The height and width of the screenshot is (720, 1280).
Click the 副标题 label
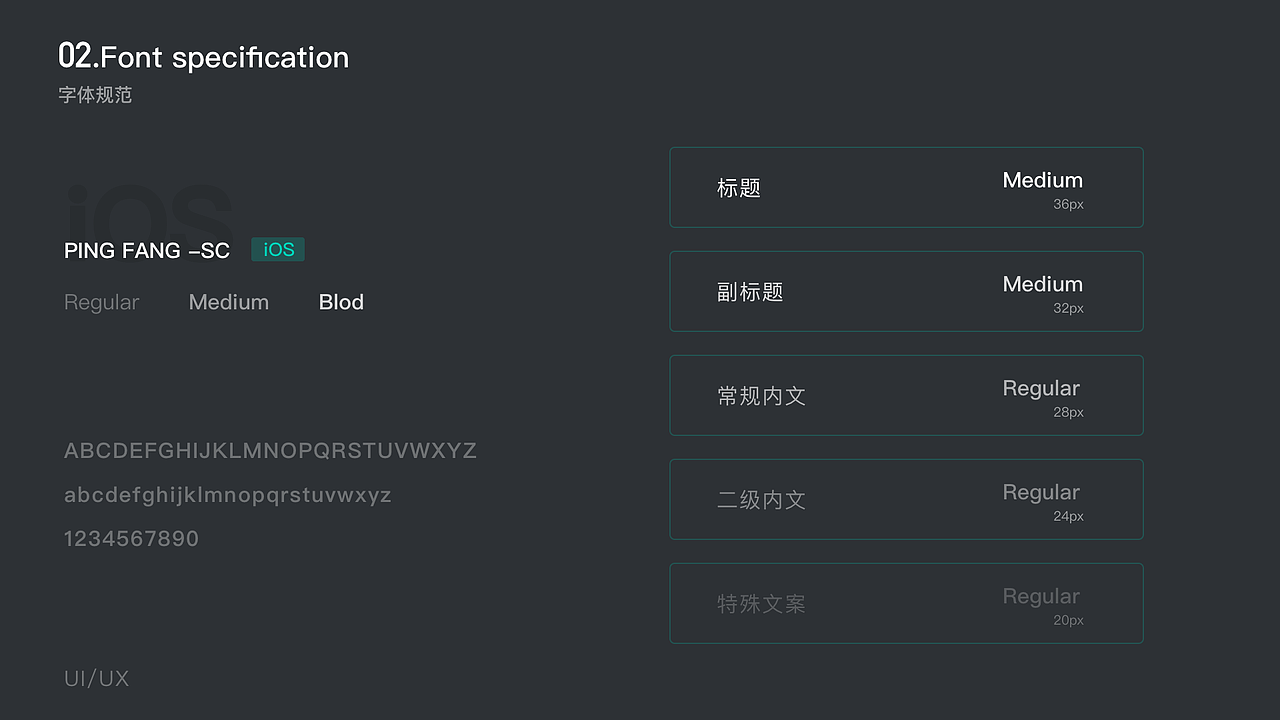[750, 292]
